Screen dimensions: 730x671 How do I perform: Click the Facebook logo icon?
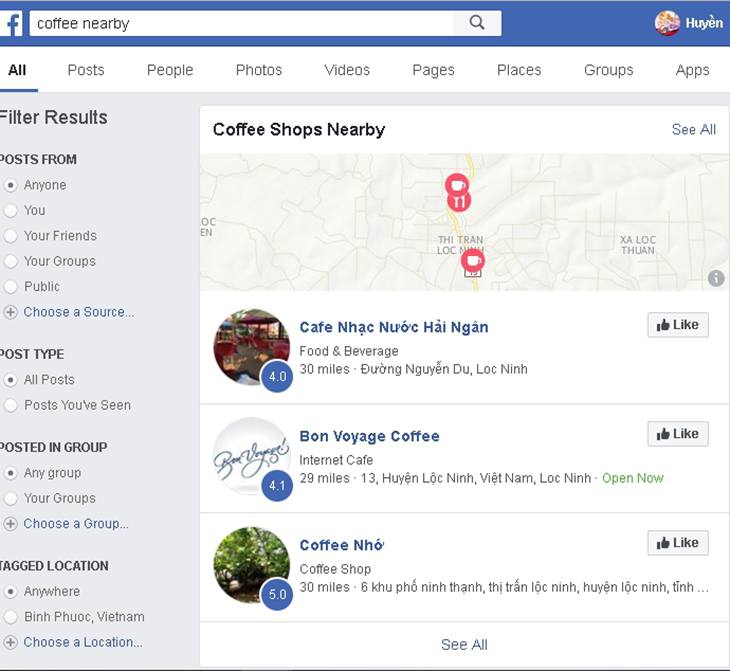click(11, 23)
